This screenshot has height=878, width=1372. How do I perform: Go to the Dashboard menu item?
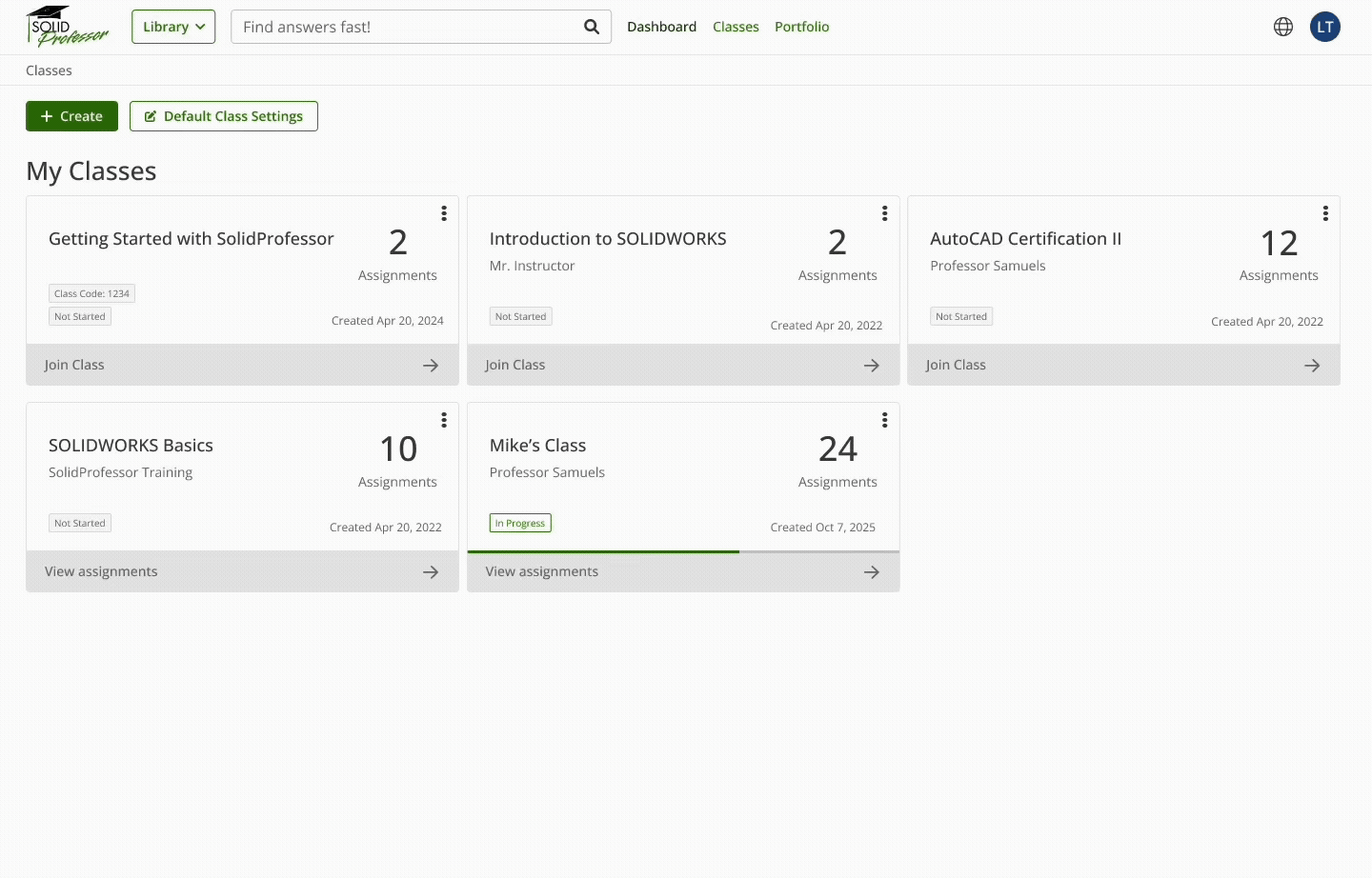pos(661,27)
